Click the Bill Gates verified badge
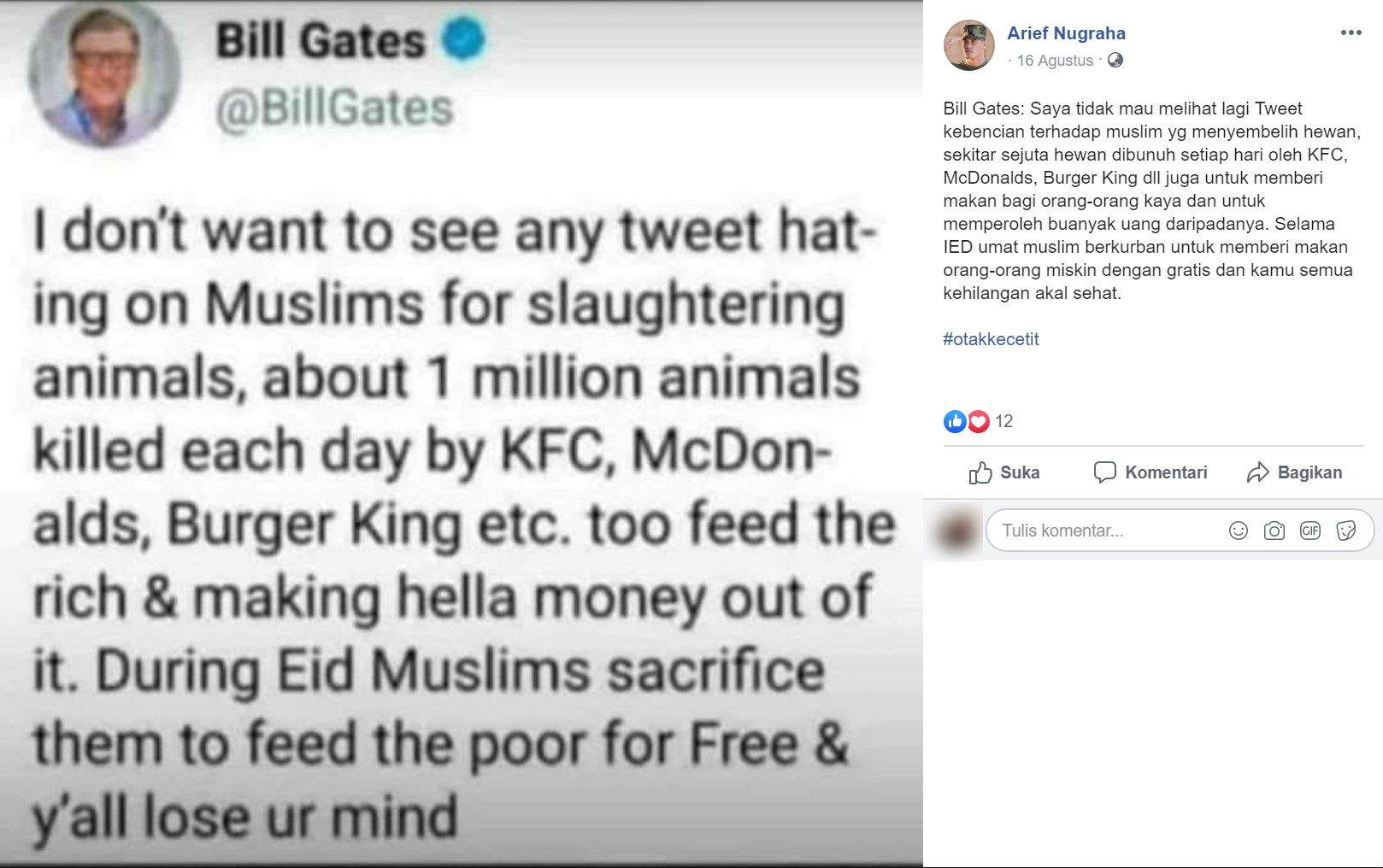 (x=463, y=39)
